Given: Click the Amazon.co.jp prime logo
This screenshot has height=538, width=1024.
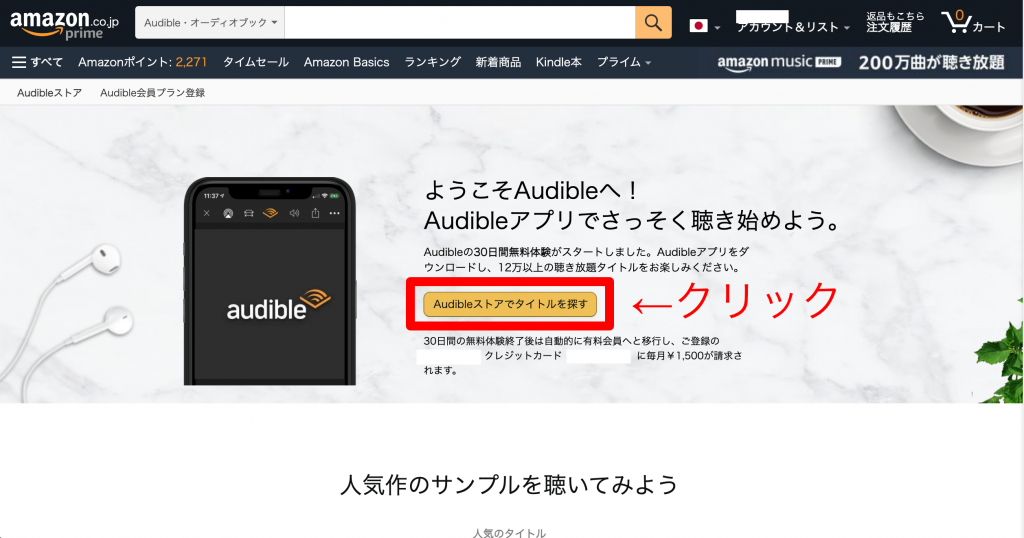Looking at the screenshot, I should click(x=62, y=22).
